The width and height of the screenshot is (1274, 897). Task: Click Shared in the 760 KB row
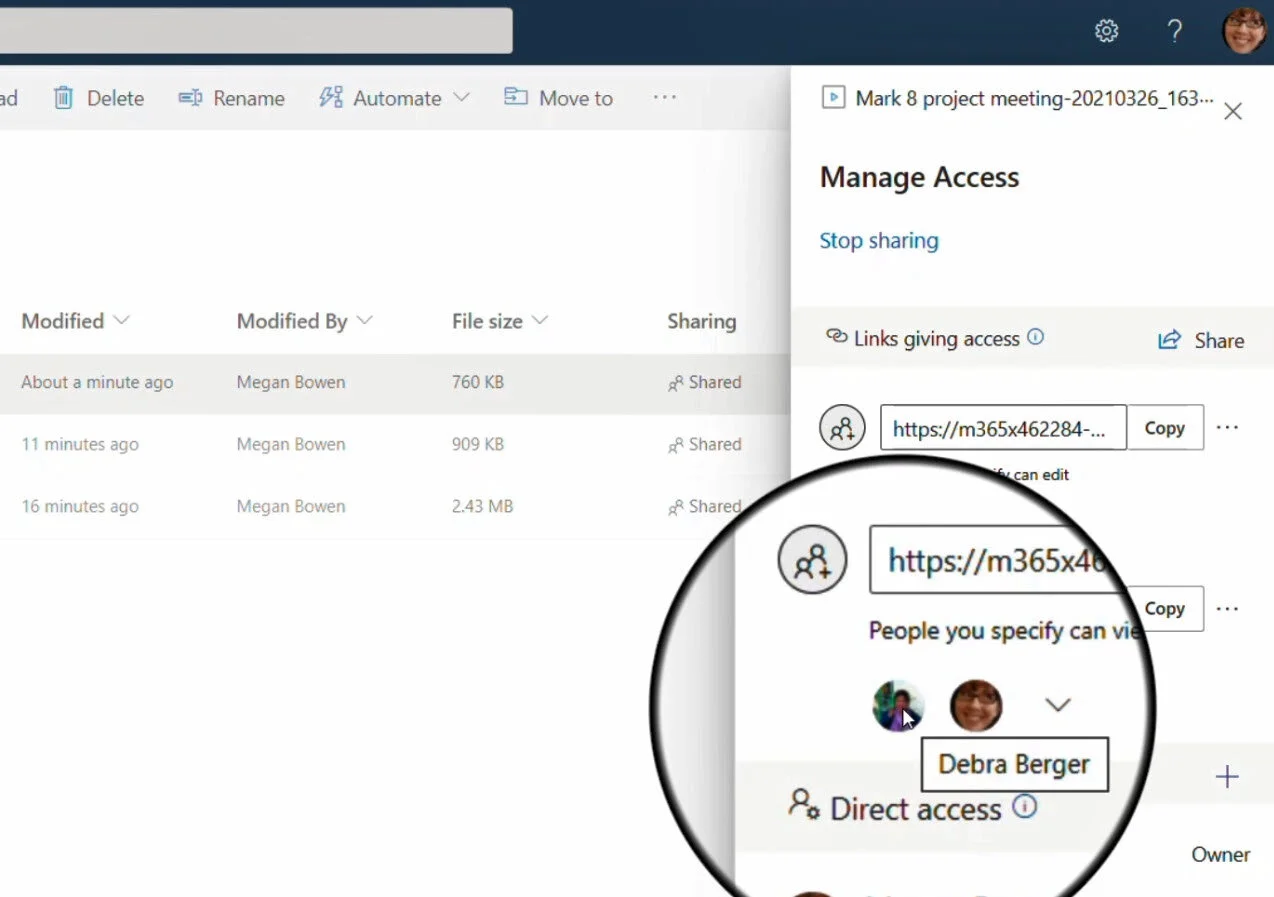[705, 382]
